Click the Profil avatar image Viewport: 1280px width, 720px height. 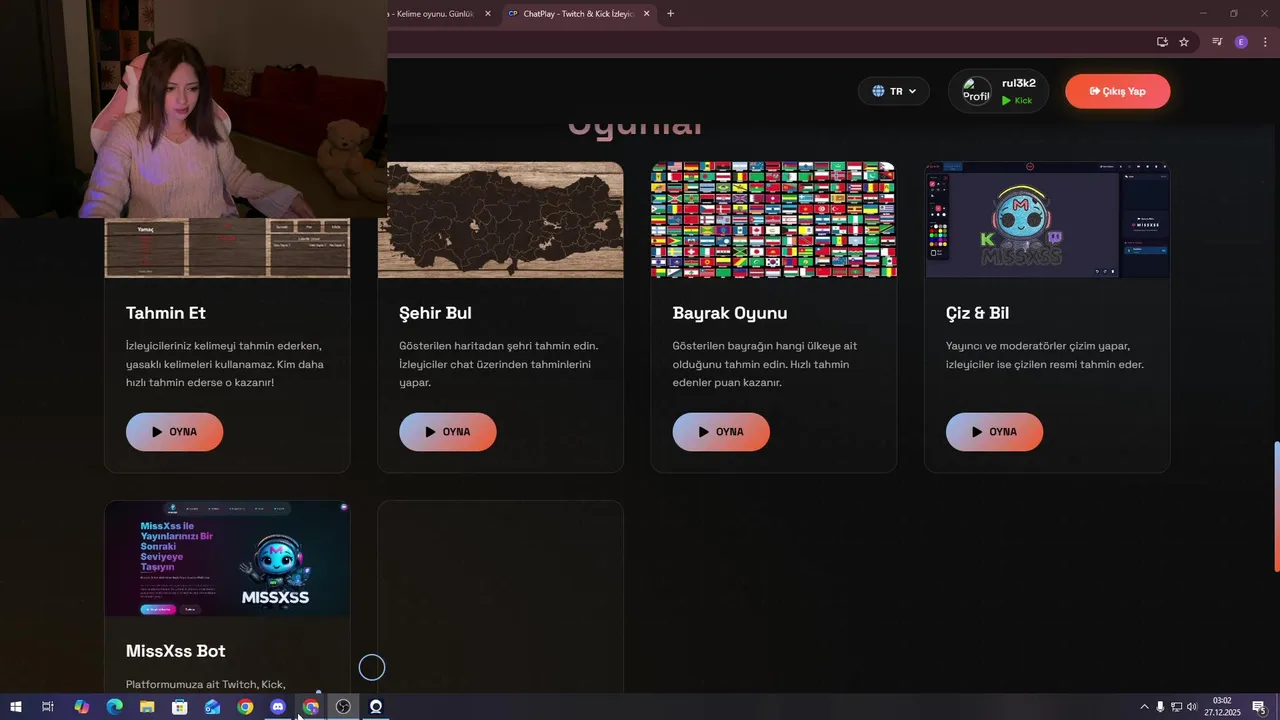tap(976, 93)
